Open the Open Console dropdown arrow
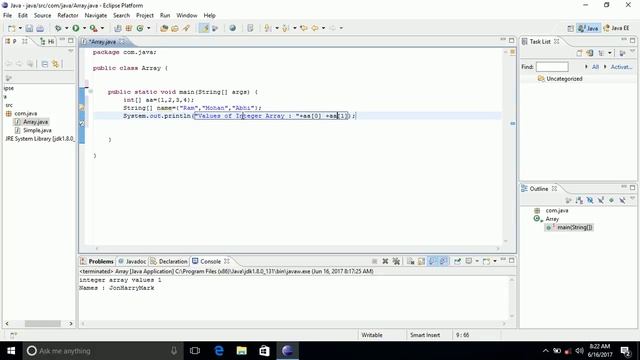The width and height of the screenshot is (640, 360). tap(494, 261)
